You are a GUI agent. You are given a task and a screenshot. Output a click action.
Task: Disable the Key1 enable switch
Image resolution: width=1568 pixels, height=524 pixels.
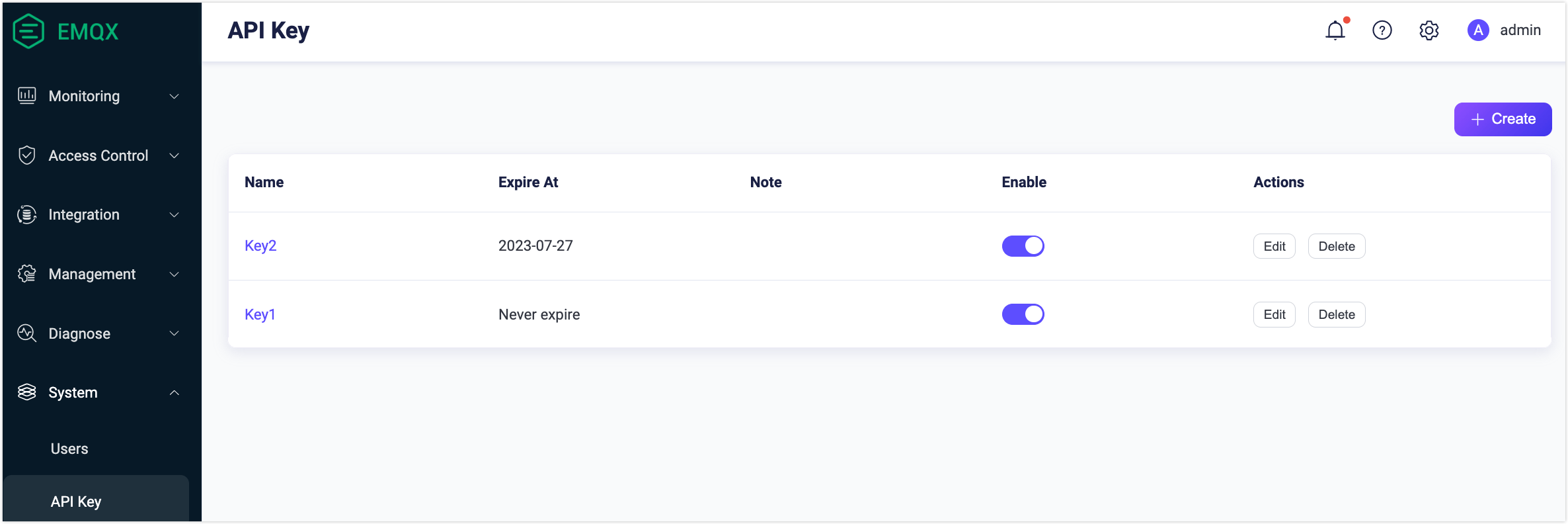(1023, 314)
